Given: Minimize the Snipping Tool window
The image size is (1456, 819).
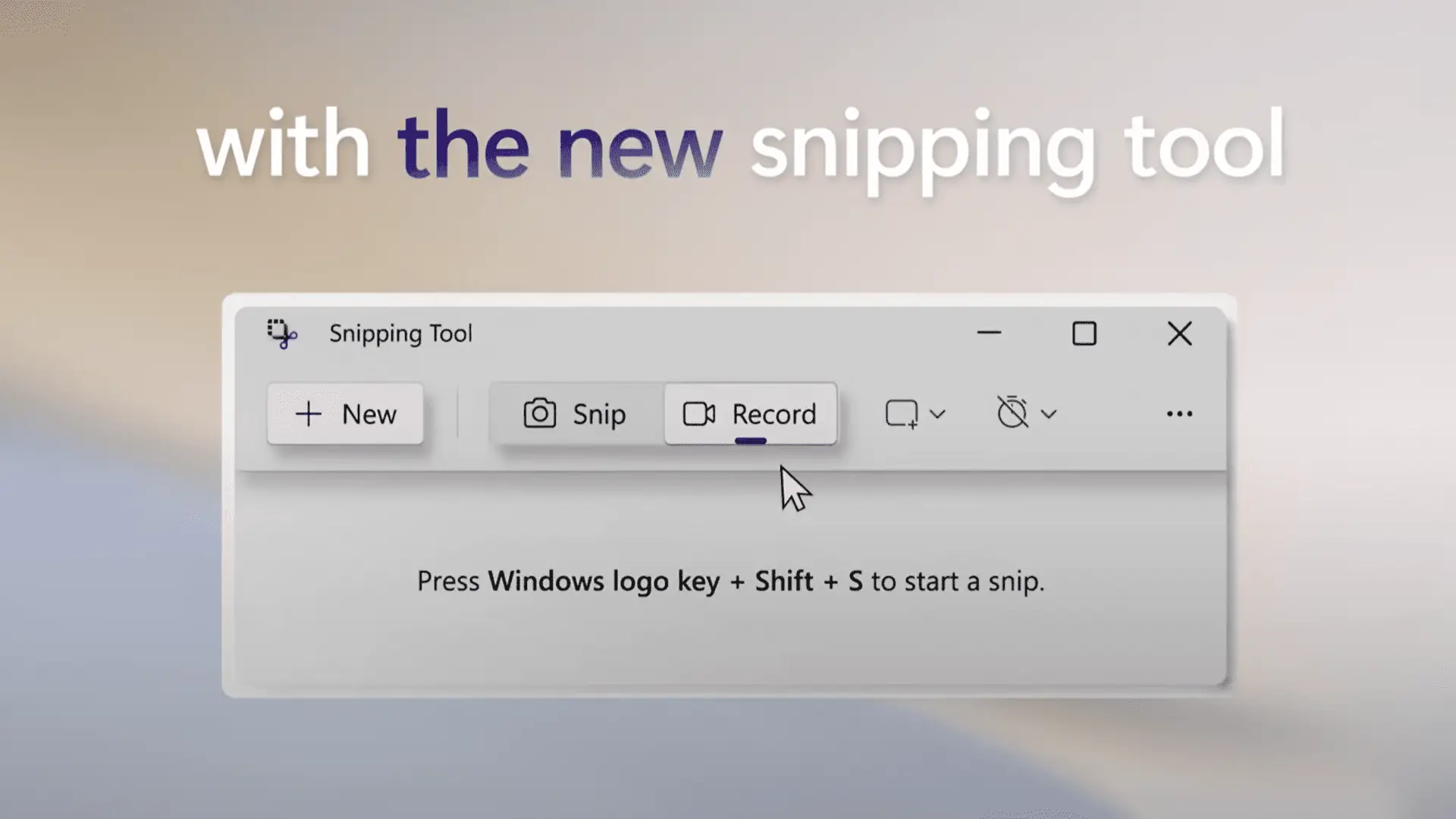Looking at the screenshot, I should coord(989,332).
